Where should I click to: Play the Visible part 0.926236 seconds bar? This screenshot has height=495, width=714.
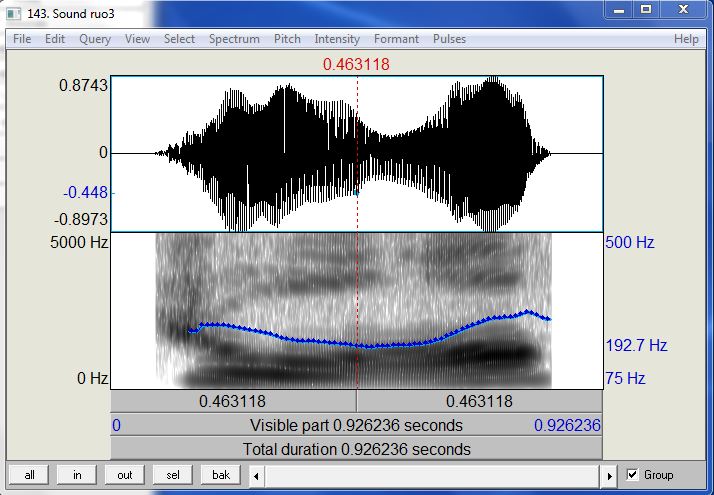(x=356, y=425)
